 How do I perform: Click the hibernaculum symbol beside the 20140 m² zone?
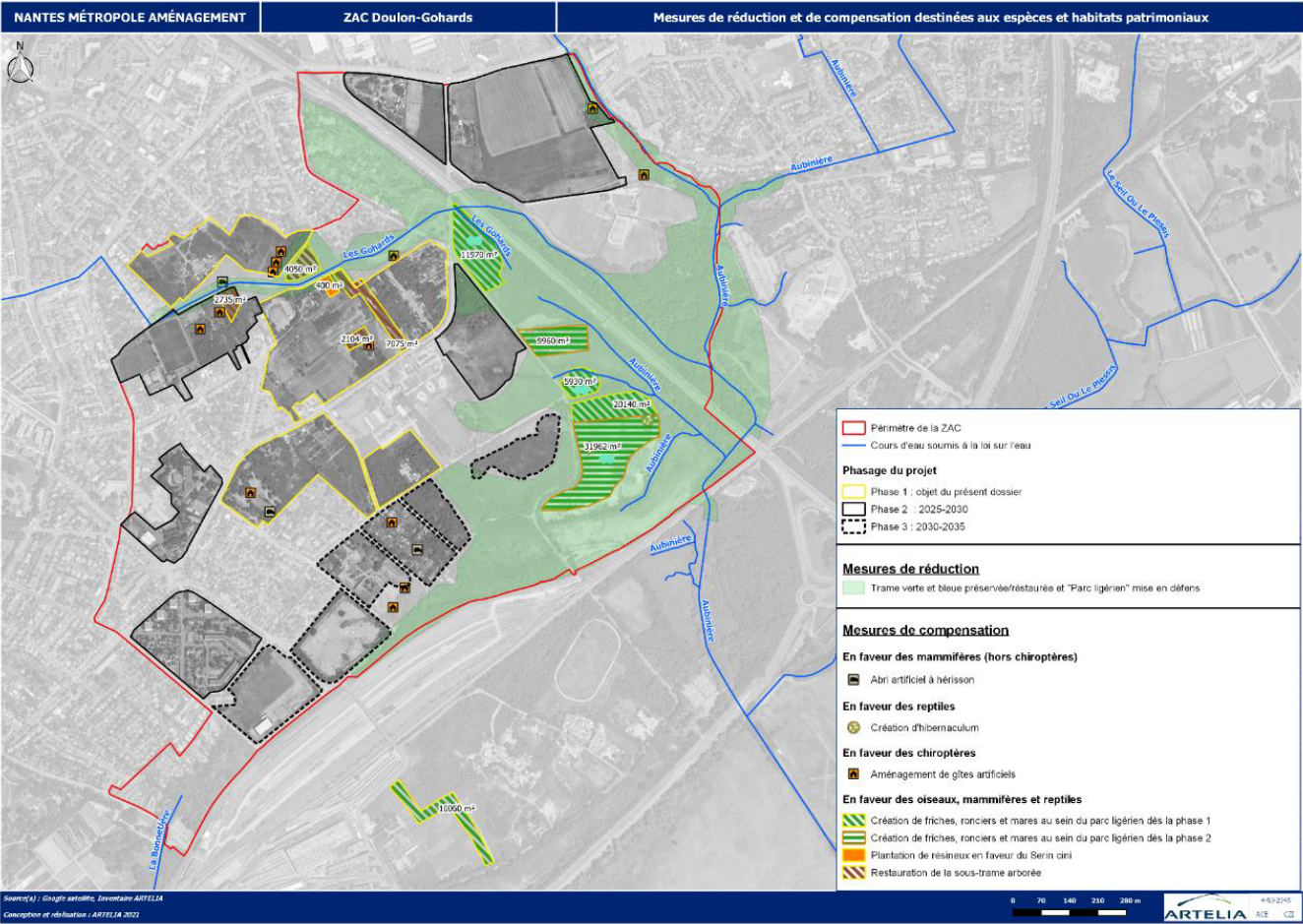647,419
